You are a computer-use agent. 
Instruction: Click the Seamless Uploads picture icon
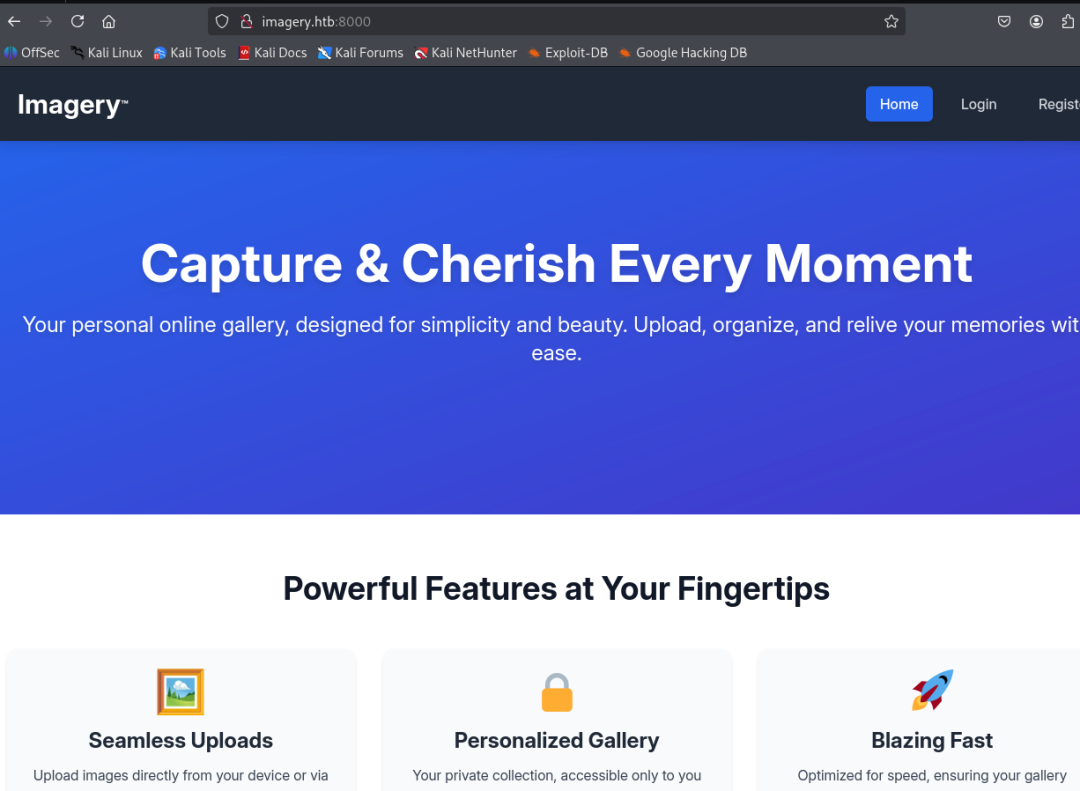click(180, 692)
